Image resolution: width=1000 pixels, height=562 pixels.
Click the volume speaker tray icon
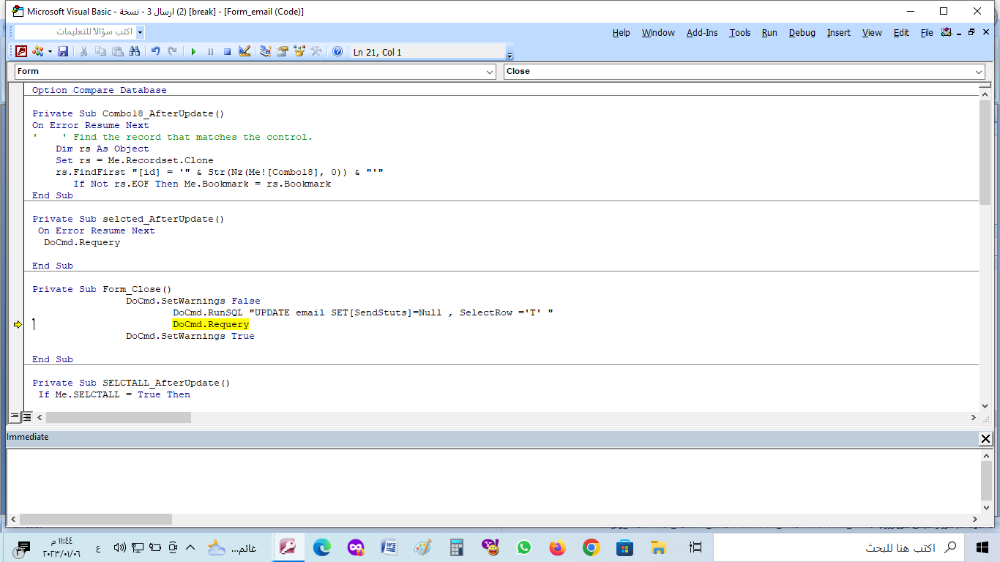(x=119, y=547)
